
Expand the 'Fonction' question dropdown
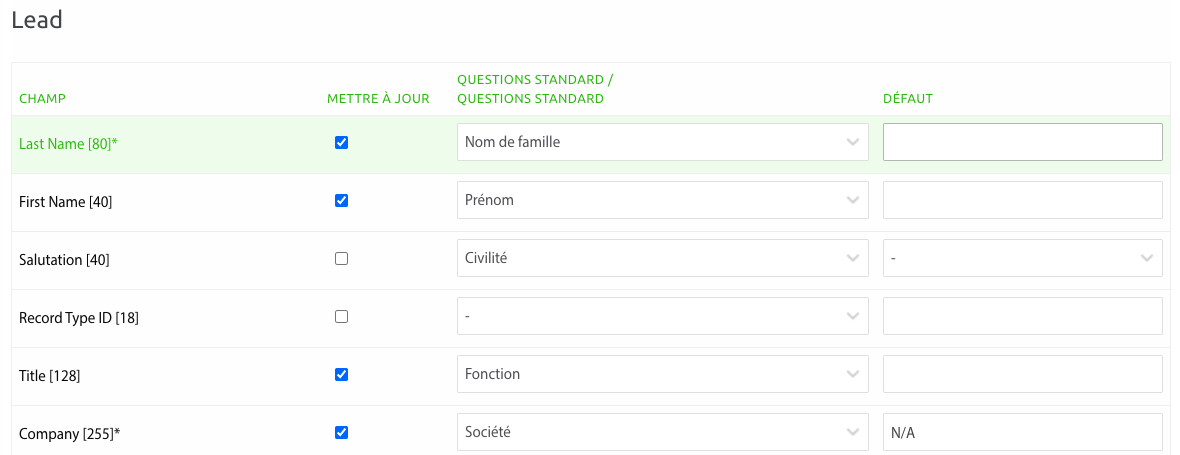[x=661, y=374]
